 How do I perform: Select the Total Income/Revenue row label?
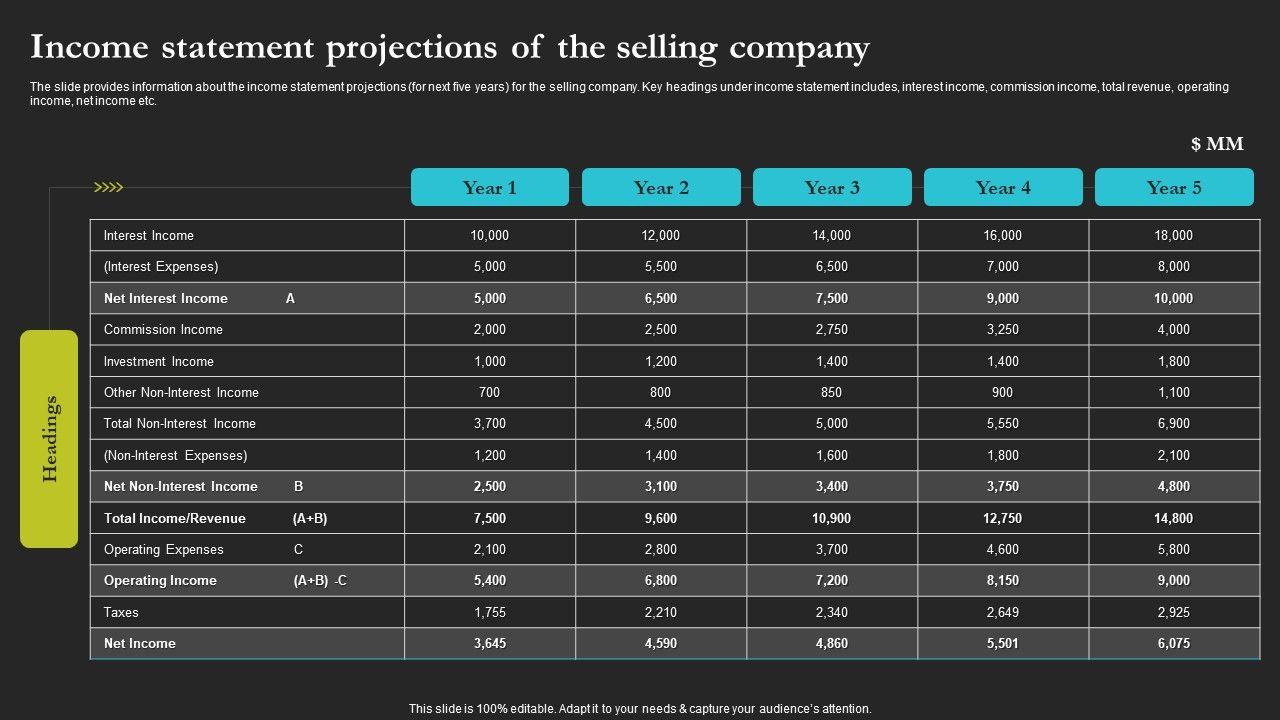point(175,518)
